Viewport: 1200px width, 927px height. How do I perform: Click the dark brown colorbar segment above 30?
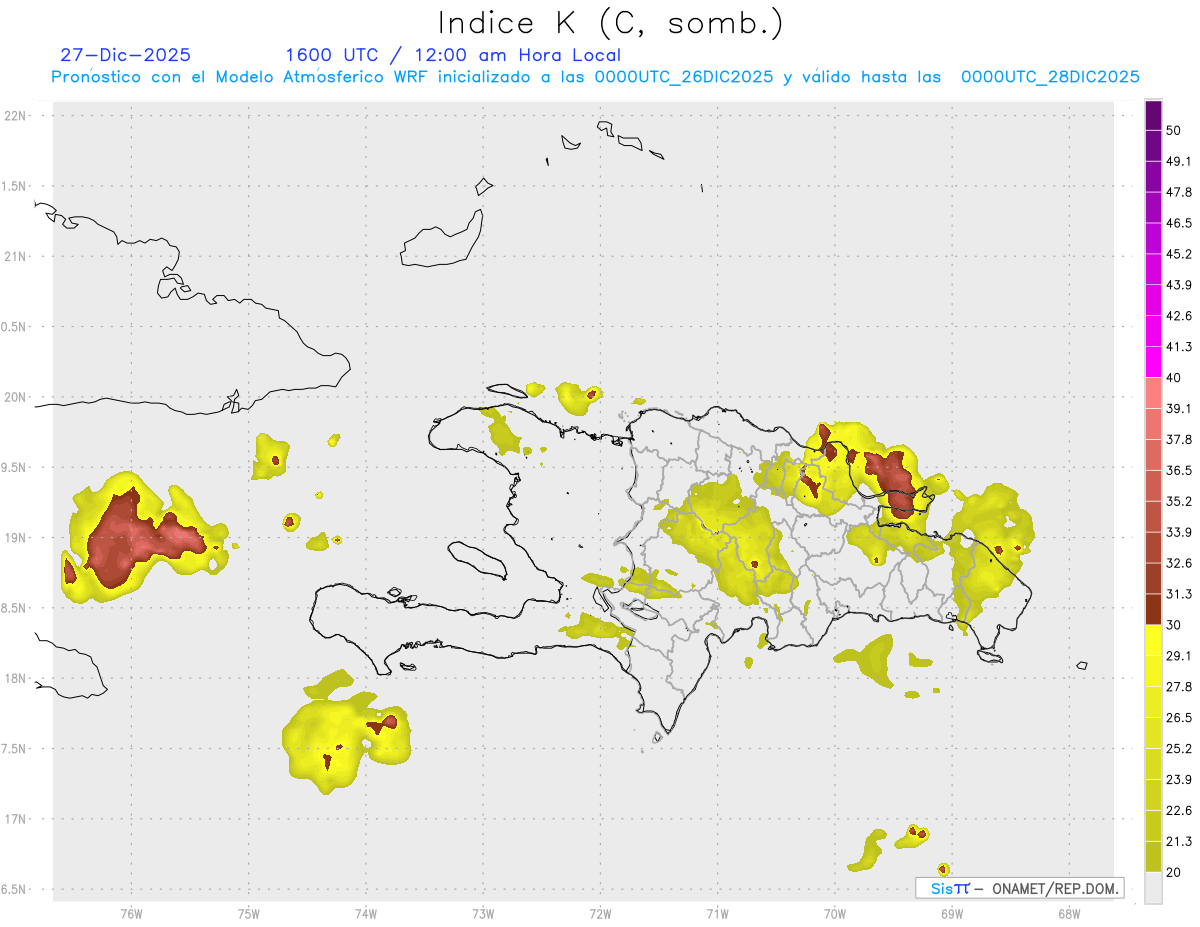(1154, 609)
